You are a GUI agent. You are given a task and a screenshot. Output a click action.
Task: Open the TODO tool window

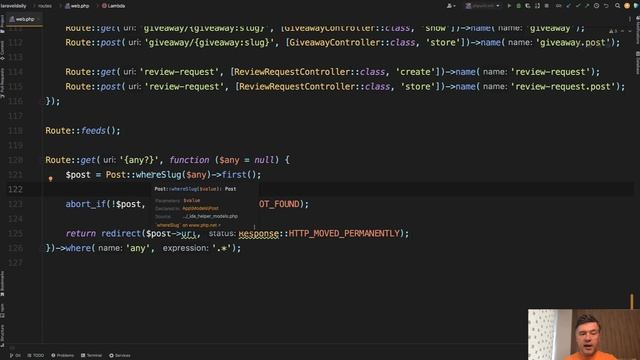pos(36,356)
